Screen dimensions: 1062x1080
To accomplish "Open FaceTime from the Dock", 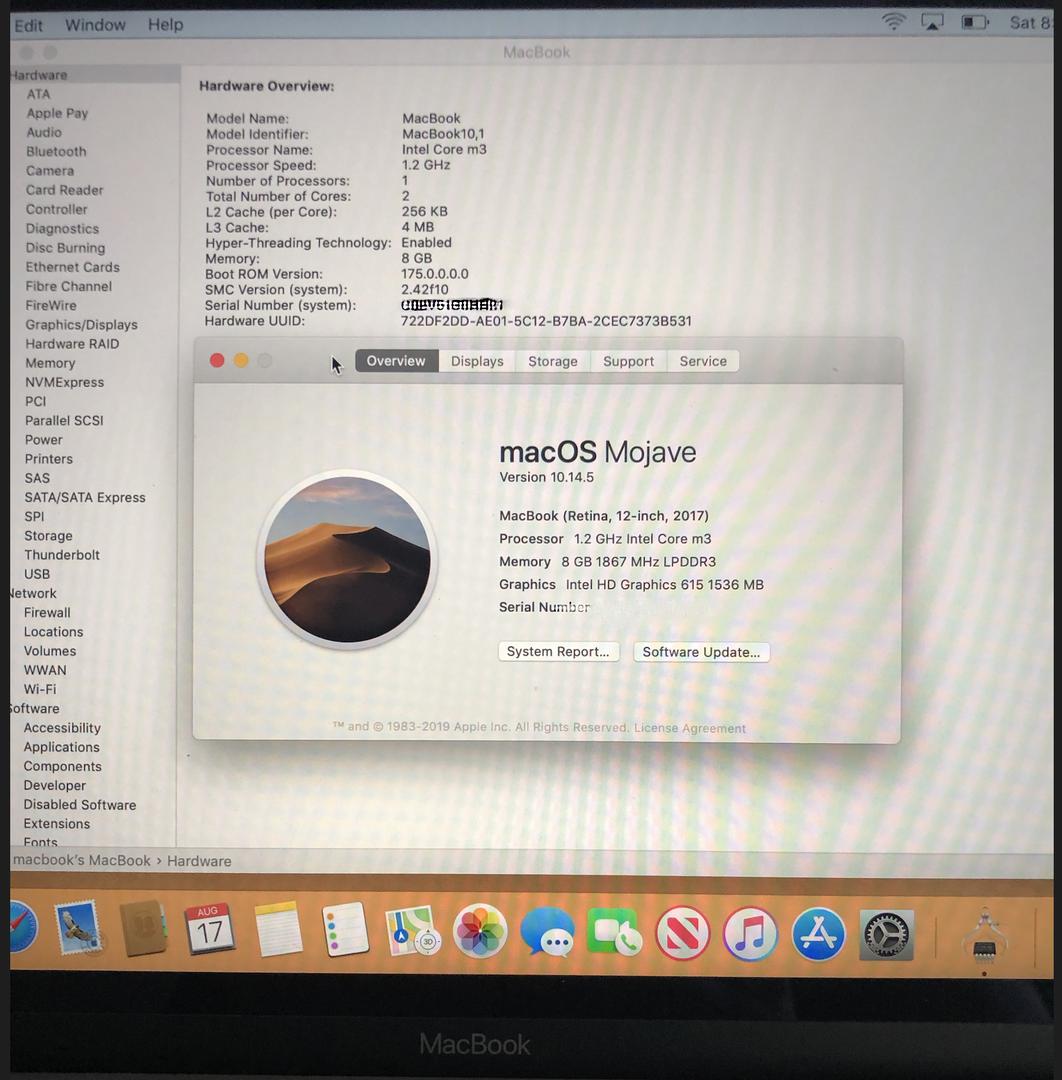I will click(614, 933).
